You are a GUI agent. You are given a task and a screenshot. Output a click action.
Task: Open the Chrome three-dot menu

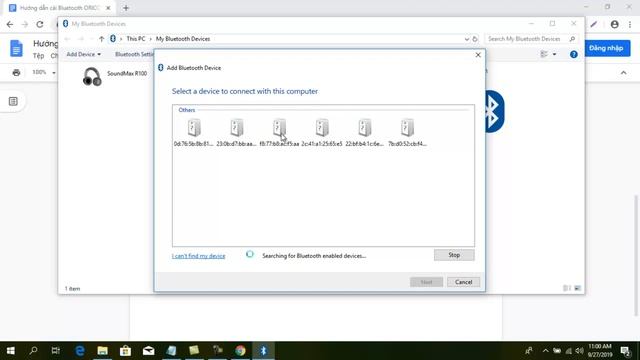(x=630, y=24)
